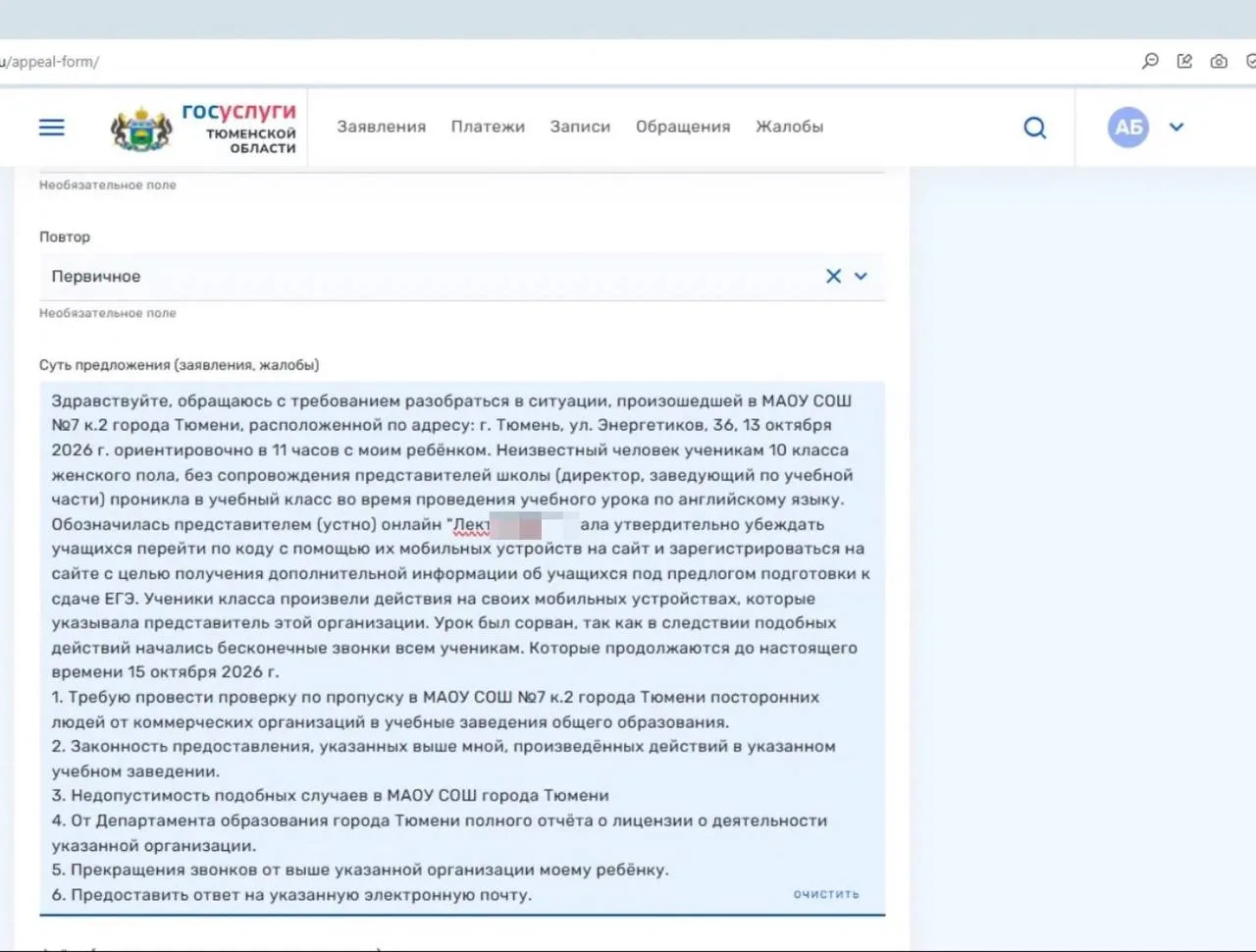
Task: Click the Госуслуги Тюменской области logo
Action: 203,128
